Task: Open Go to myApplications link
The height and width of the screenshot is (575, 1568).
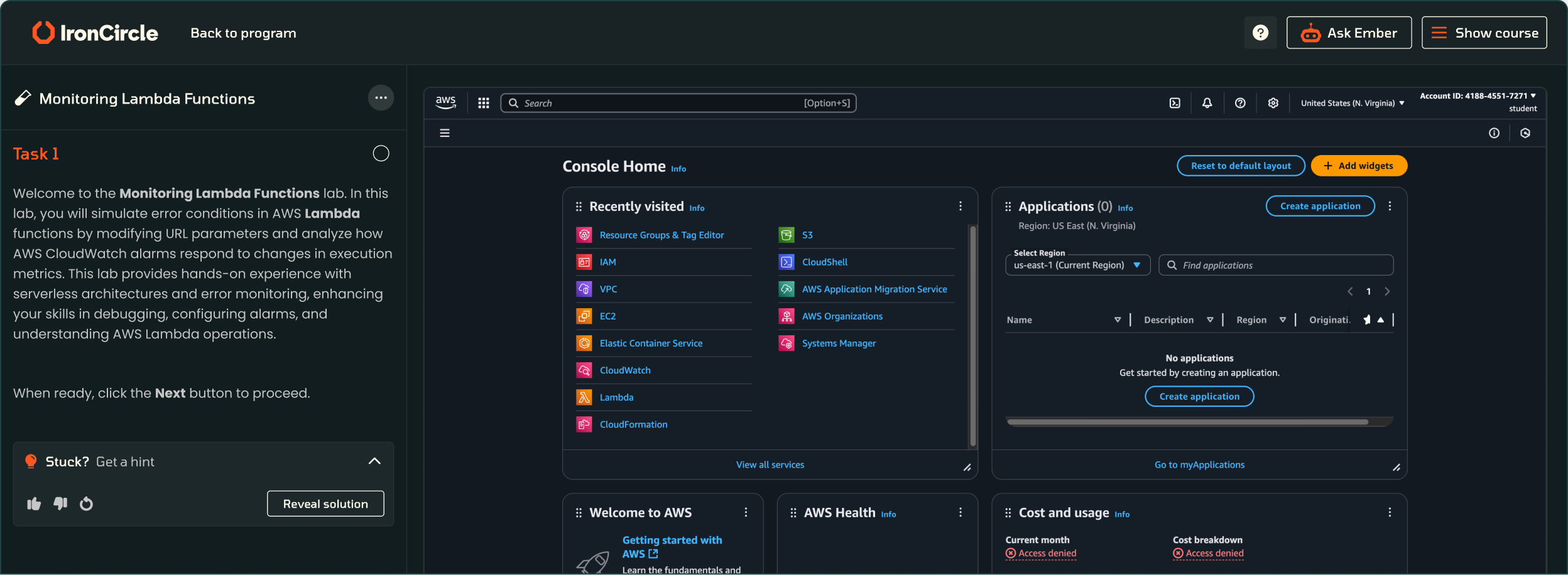Action: pos(1199,465)
